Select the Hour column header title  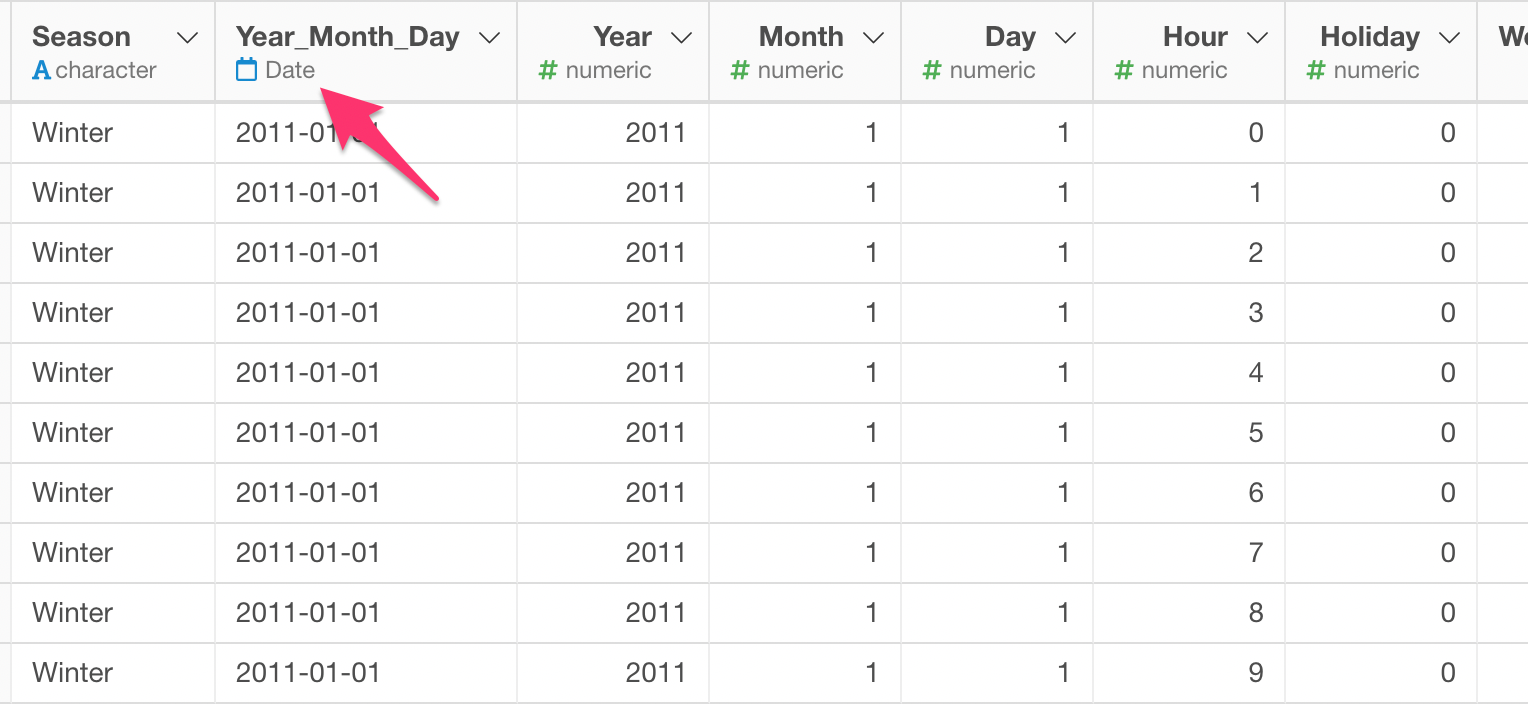point(1195,37)
